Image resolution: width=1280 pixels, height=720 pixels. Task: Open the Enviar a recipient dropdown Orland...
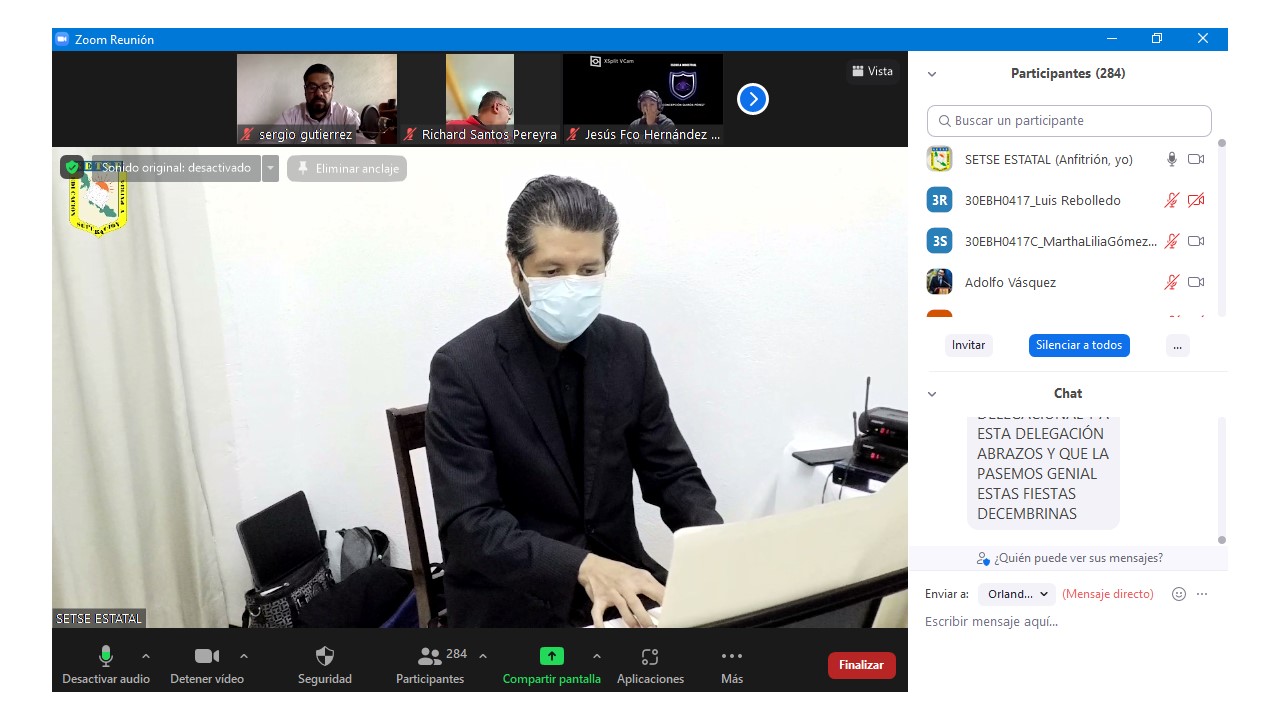pos(1017,594)
